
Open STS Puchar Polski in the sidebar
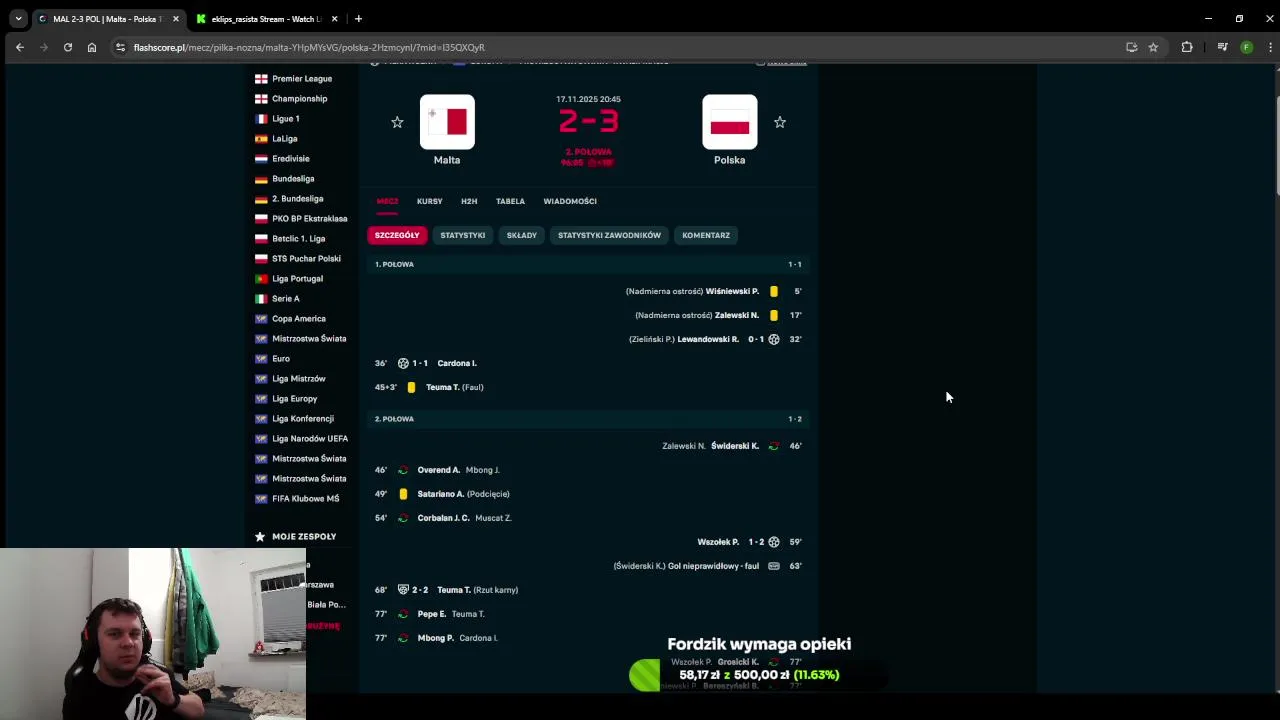point(307,258)
